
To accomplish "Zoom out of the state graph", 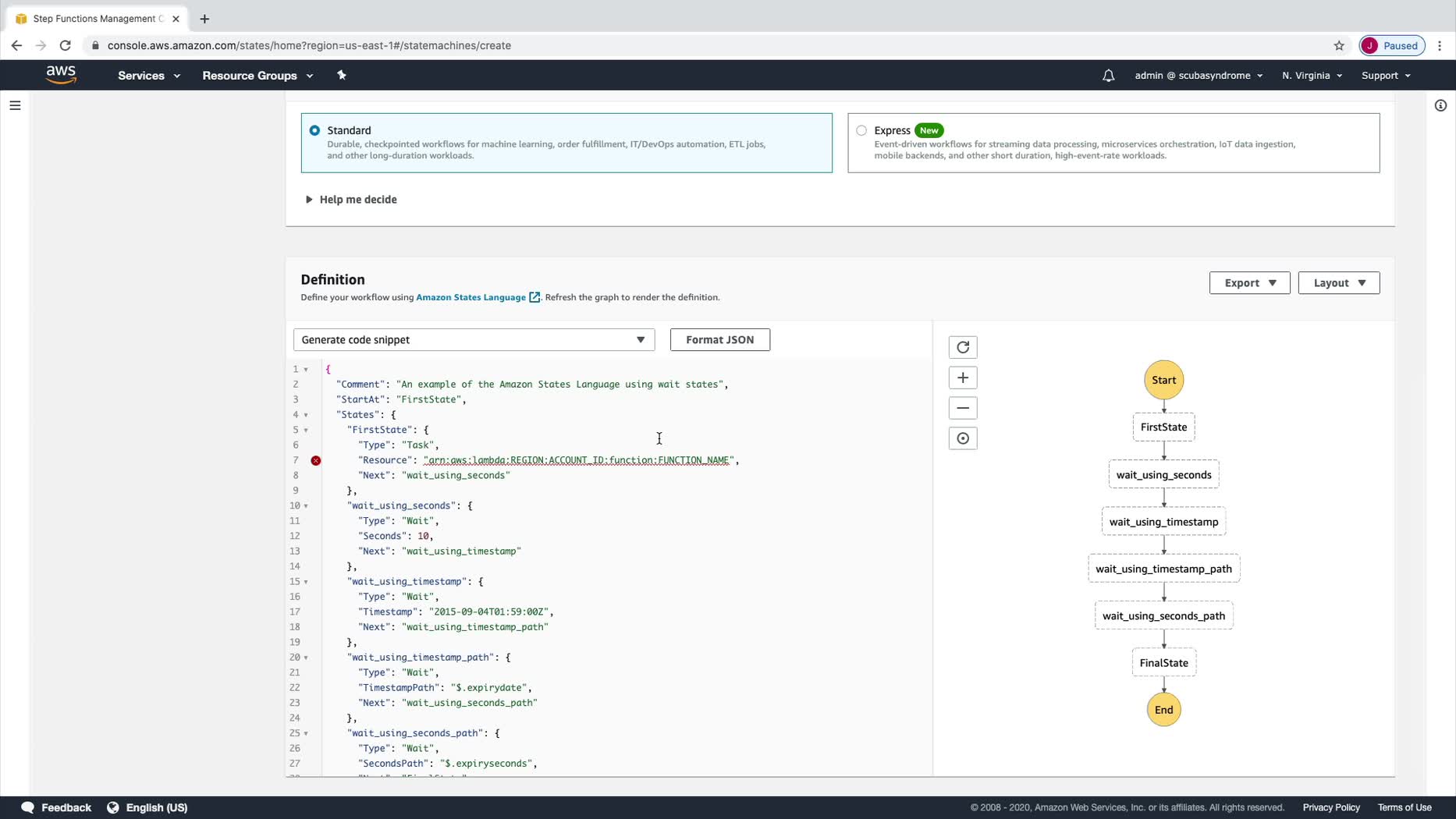I will click(962, 408).
